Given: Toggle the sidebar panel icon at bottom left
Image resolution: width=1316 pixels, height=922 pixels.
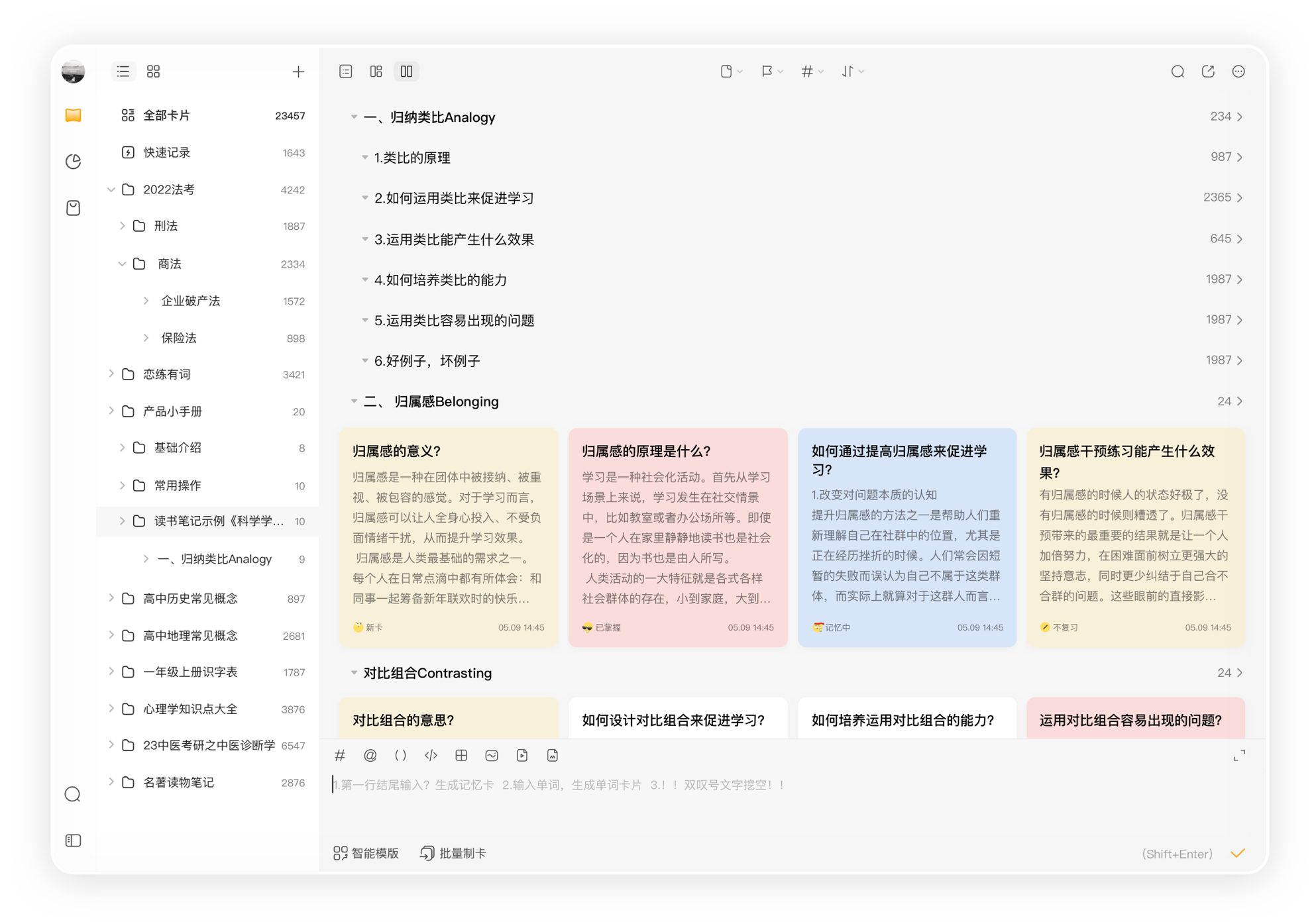Looking at the screenshot, I should [x=74, y=841].
